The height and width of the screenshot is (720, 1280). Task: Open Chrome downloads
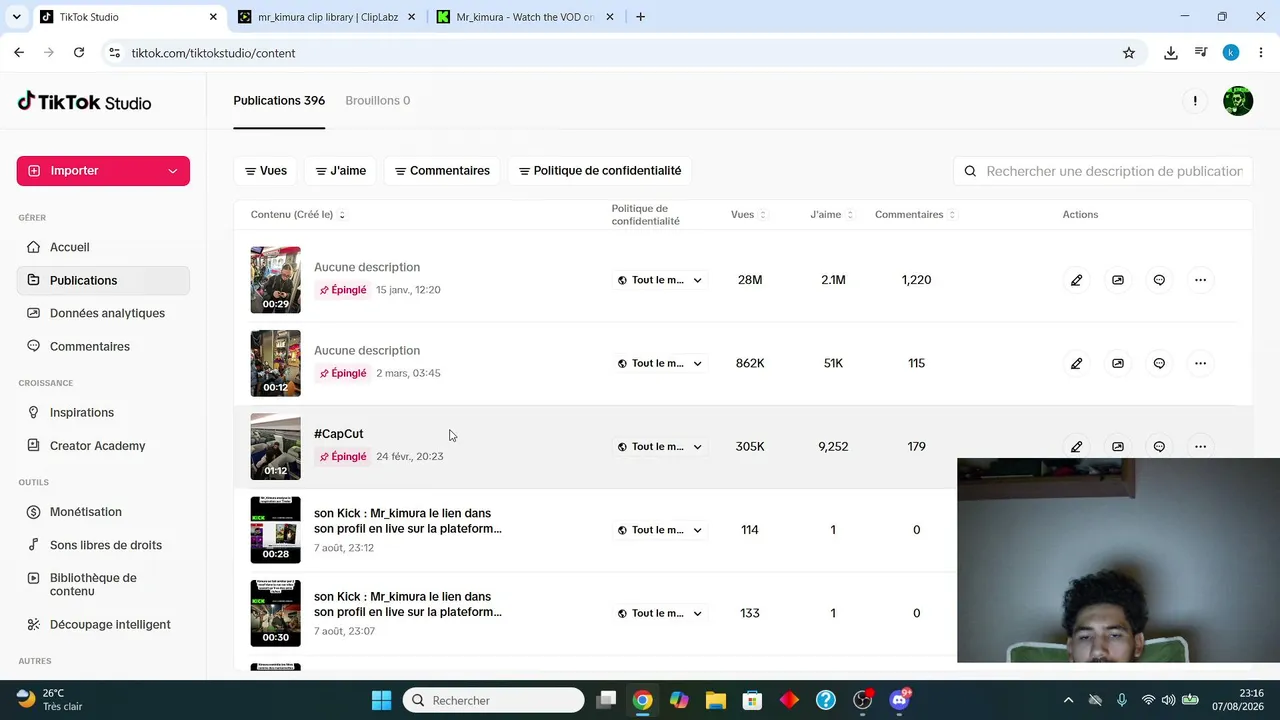click(x=1171, y=53)
